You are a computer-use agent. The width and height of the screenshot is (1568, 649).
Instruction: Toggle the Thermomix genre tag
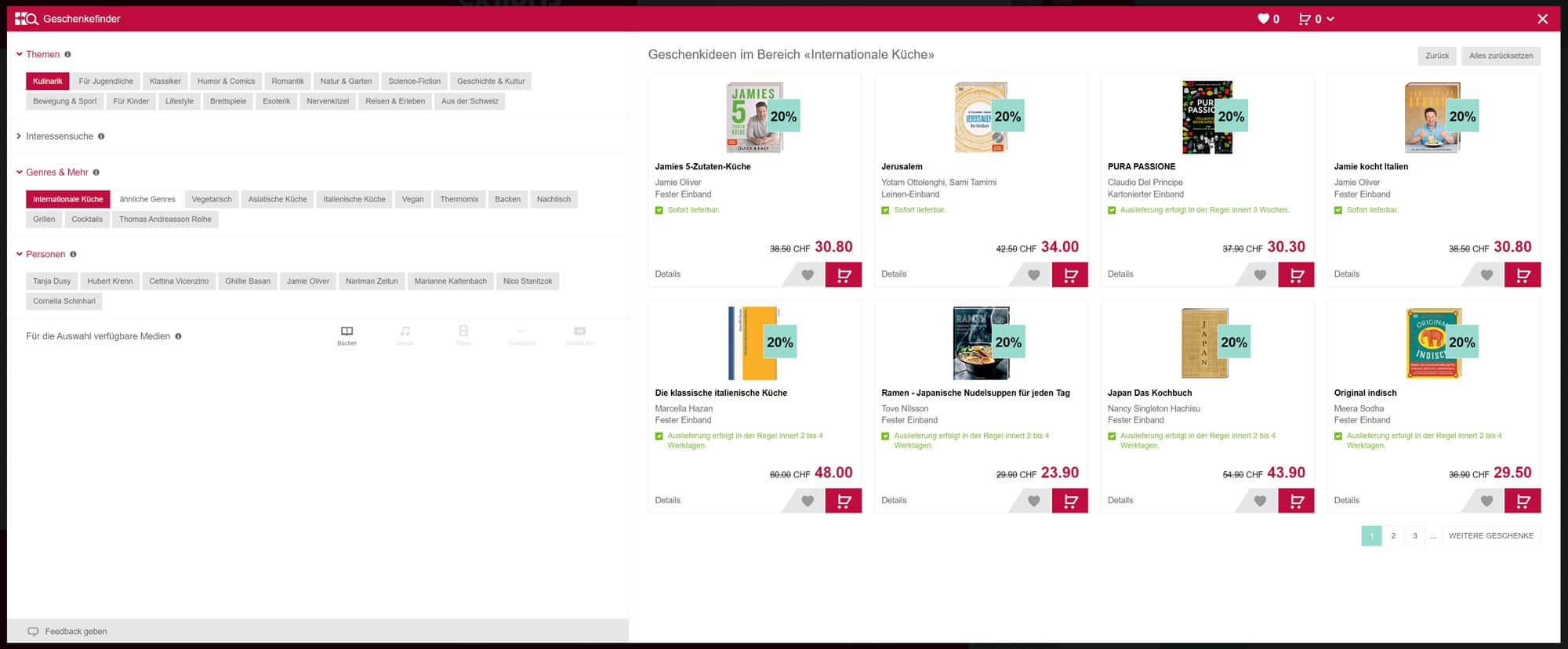459,200
